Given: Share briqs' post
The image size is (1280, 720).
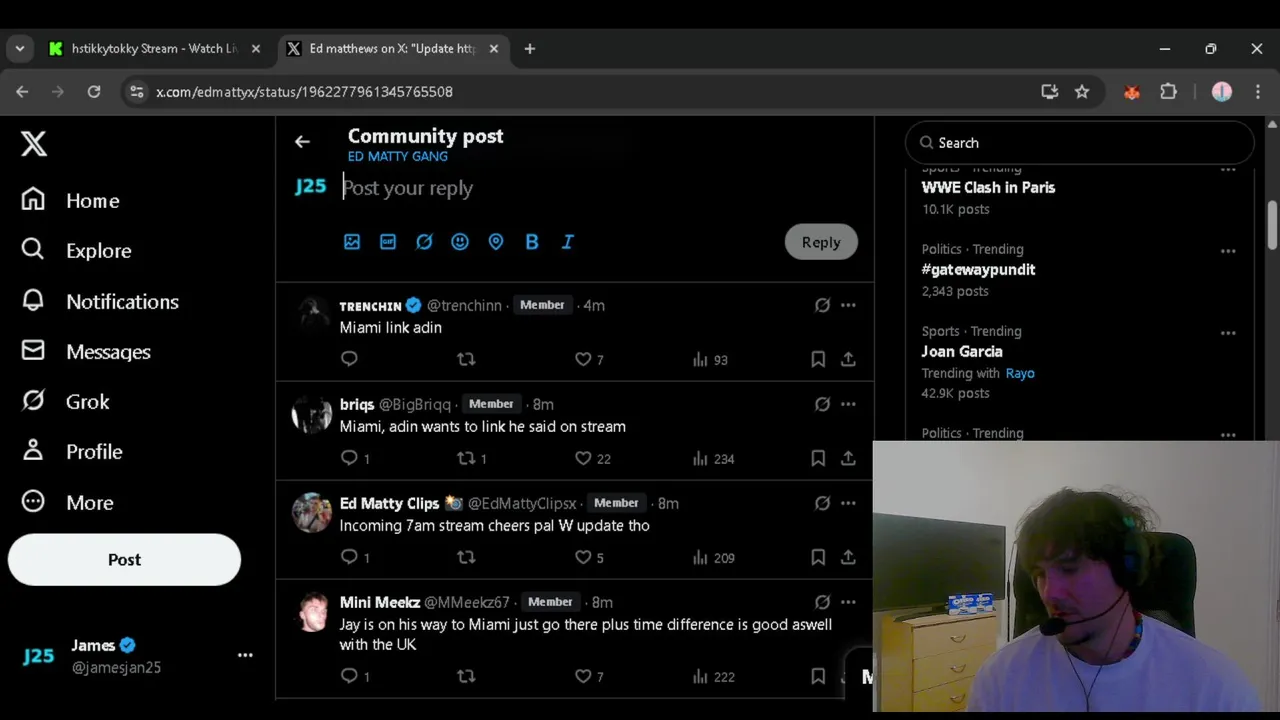Looking at the screenshot, I should point(848,458).
